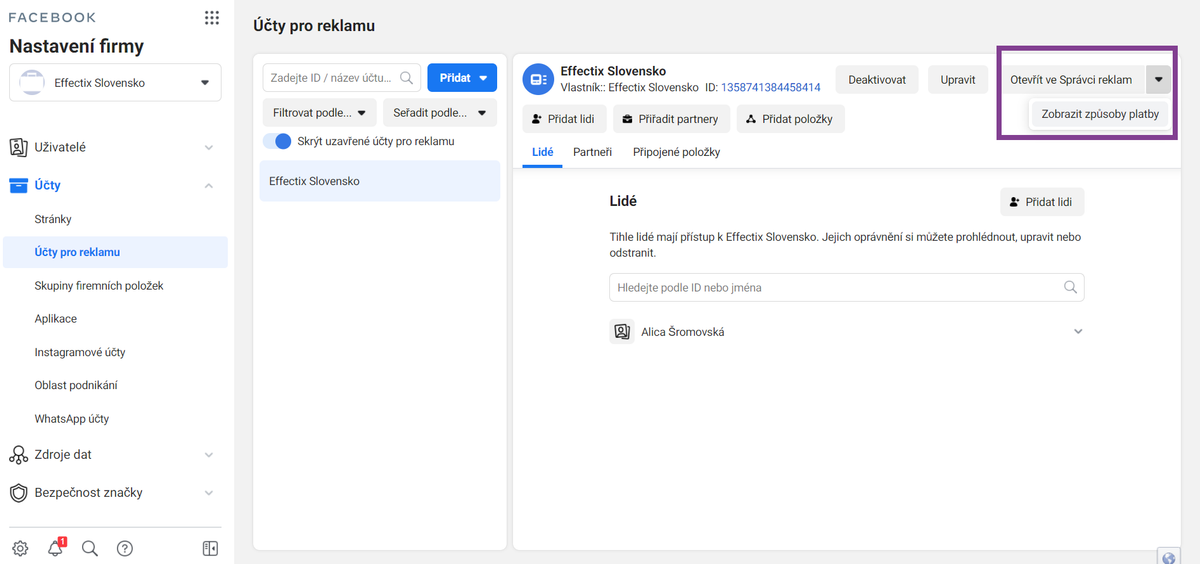
Task: Click the Alica Šromovská name
Action: pyautogui.click(x=682, y=331)
